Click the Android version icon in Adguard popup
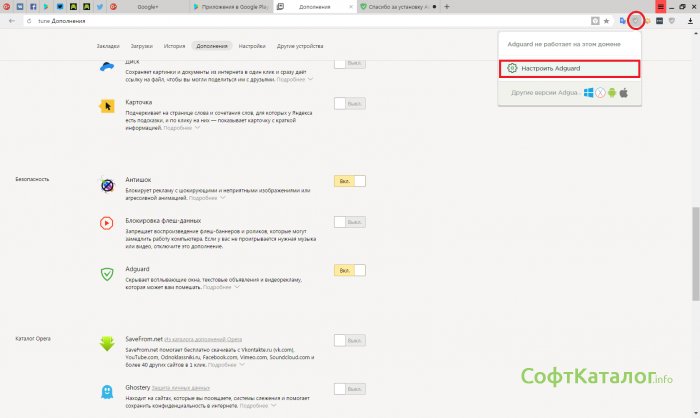This screenshot has width=700, height=418. pyautogui.click(x=613, y=93)
